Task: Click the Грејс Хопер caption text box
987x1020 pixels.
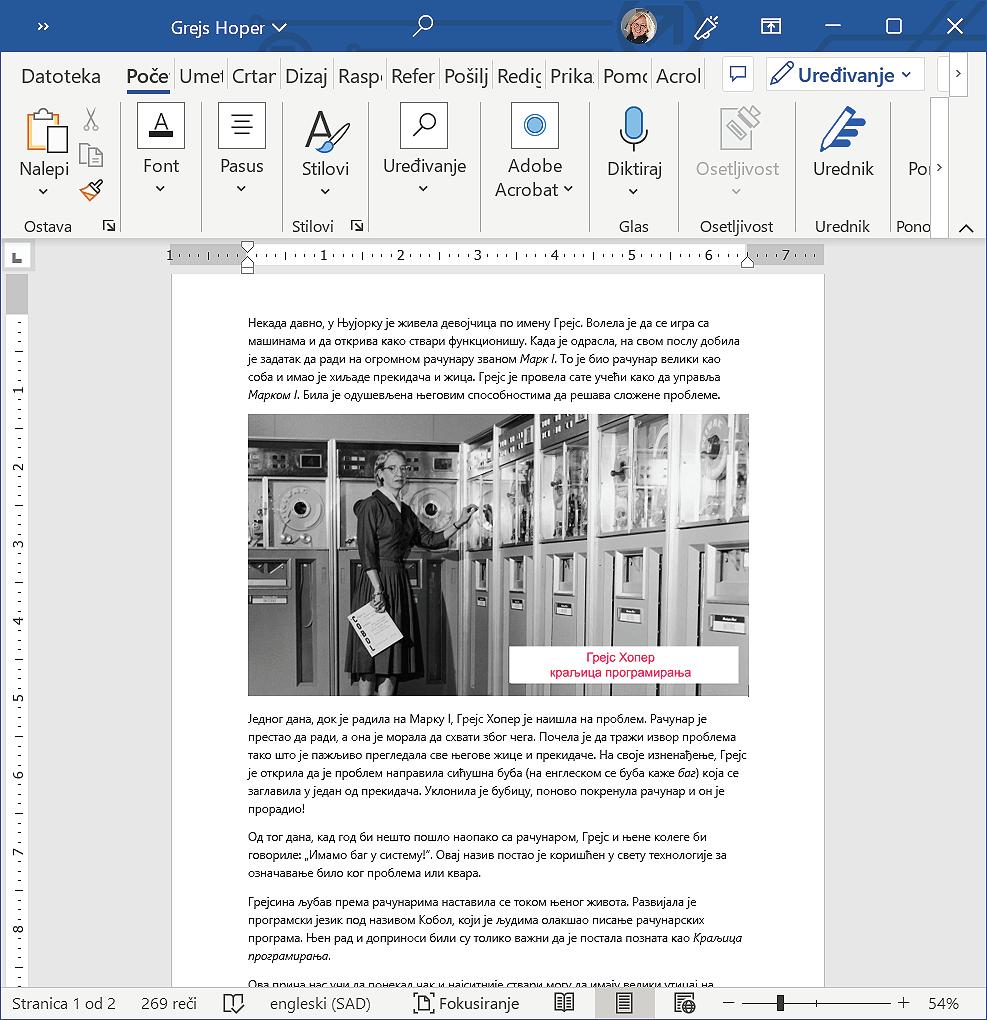Action: click(x=623, y=665)
